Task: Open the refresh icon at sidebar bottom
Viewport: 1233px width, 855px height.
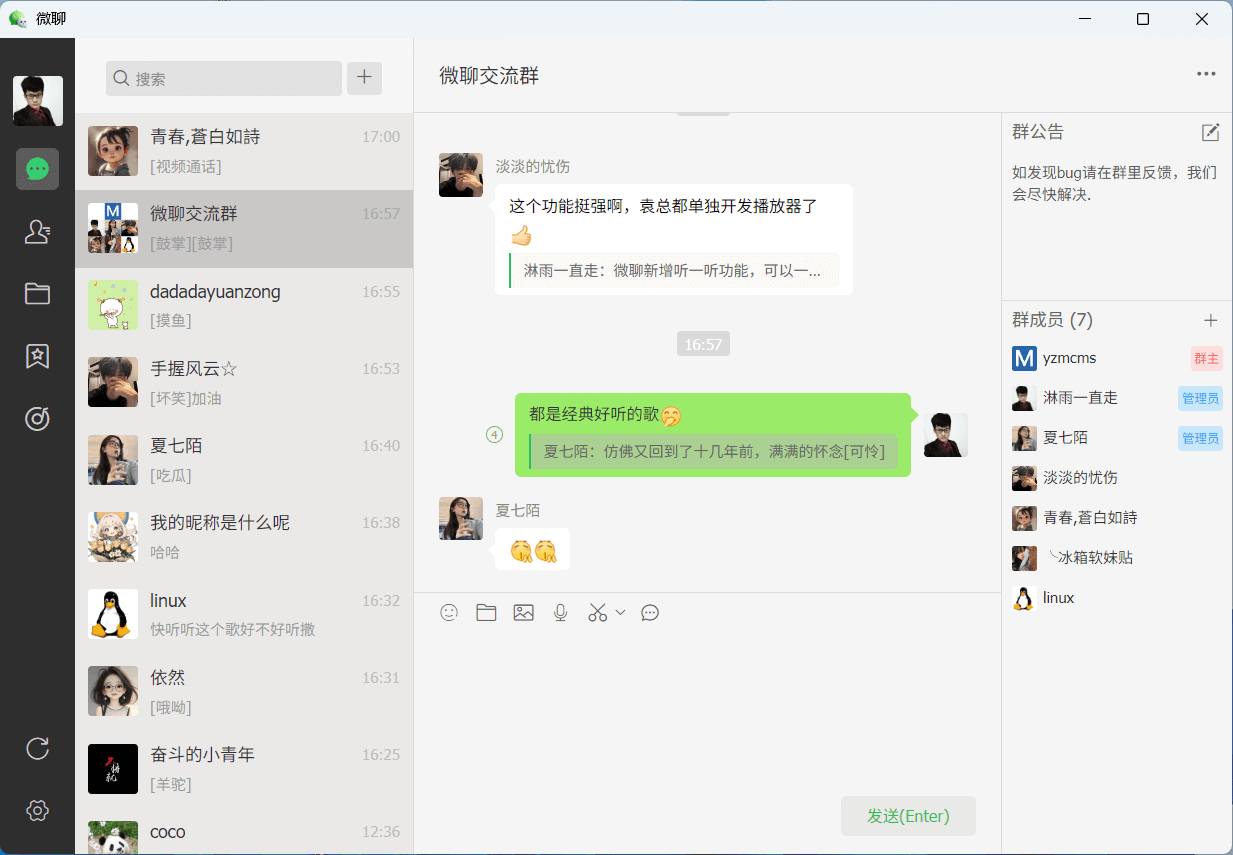Action: [x=37, y=748]
